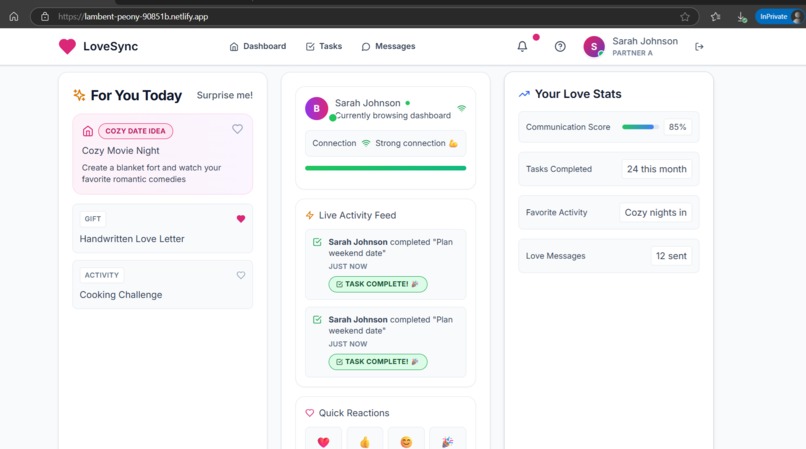Send the party popper quick reaction
The image size is (806, 449).
(447, 440)
